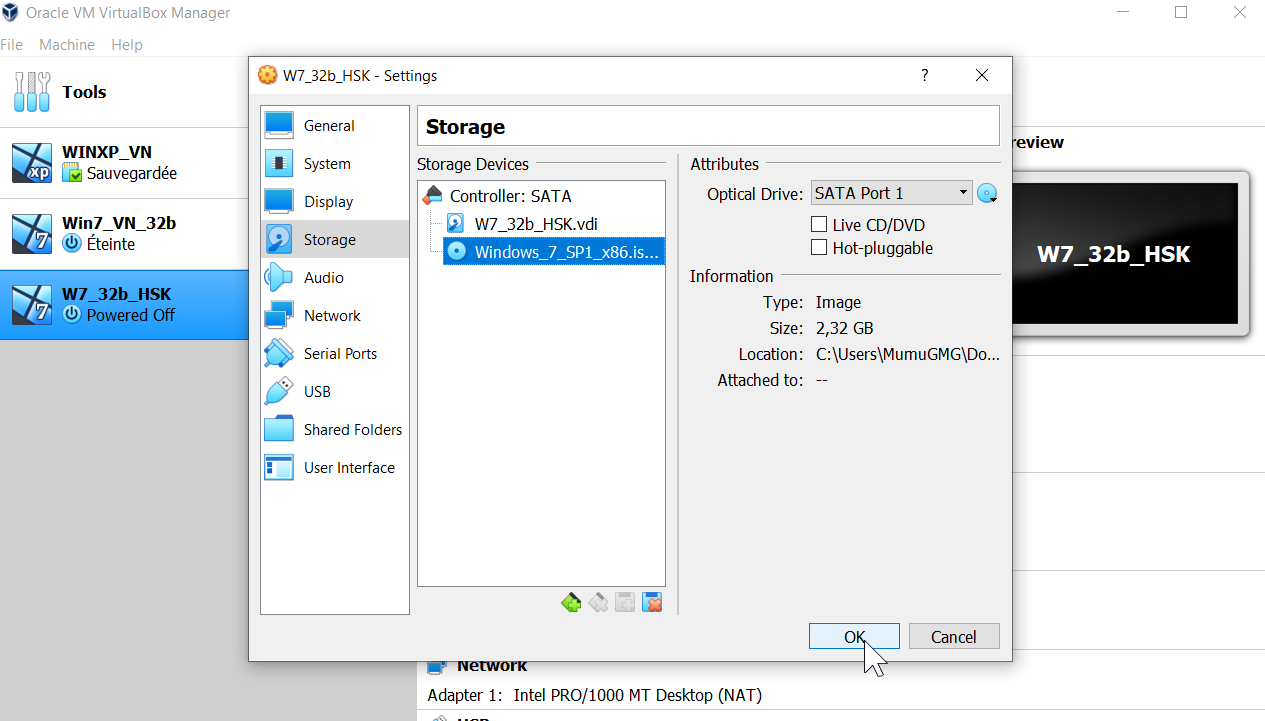The image size is (1265, 721).
Task: Confirm settings with the OK button
Action: tap(854, 637)
